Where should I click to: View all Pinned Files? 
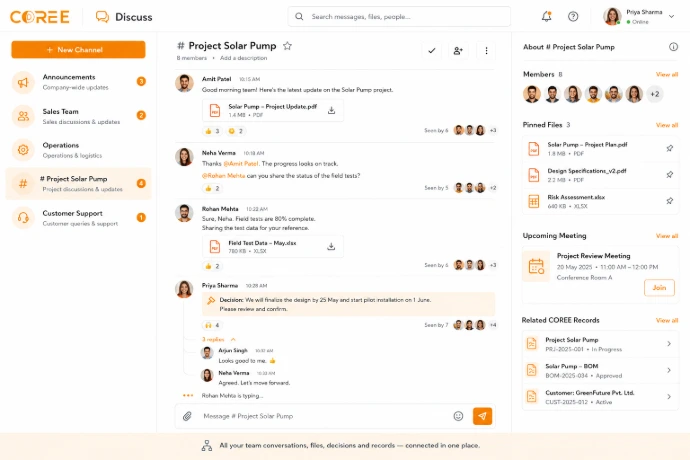pos(667,125)
